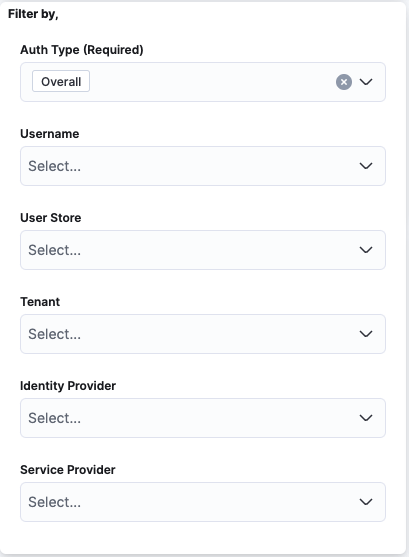The width and height of the screenshot is (409, 557).
Task: Click the Identity Provider field label
Action: (68, 385)
